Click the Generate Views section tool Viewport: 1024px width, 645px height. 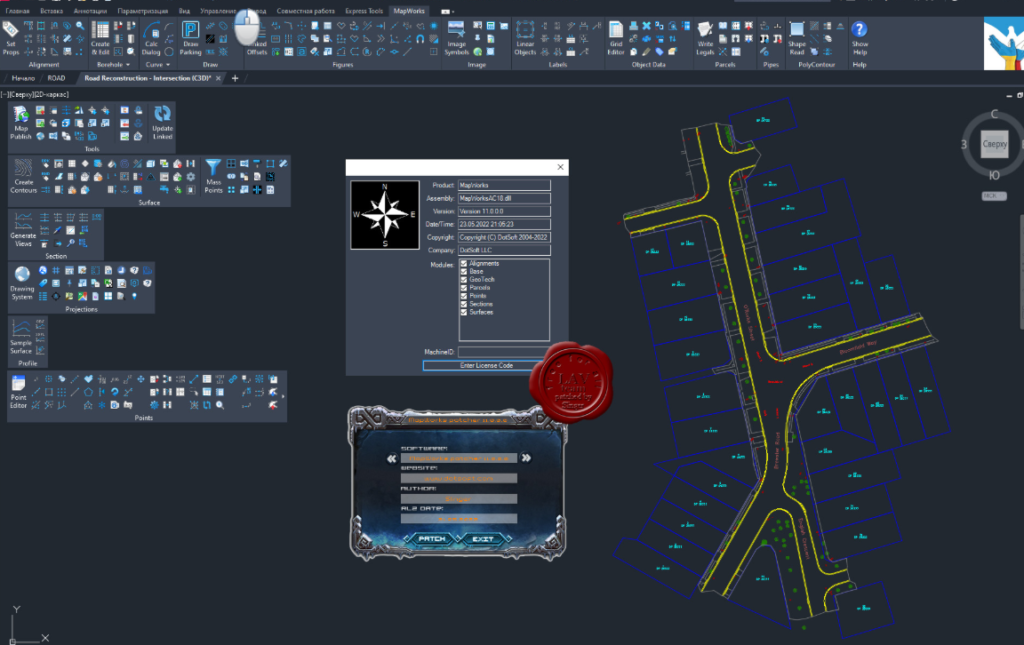[x=23, y=229]
